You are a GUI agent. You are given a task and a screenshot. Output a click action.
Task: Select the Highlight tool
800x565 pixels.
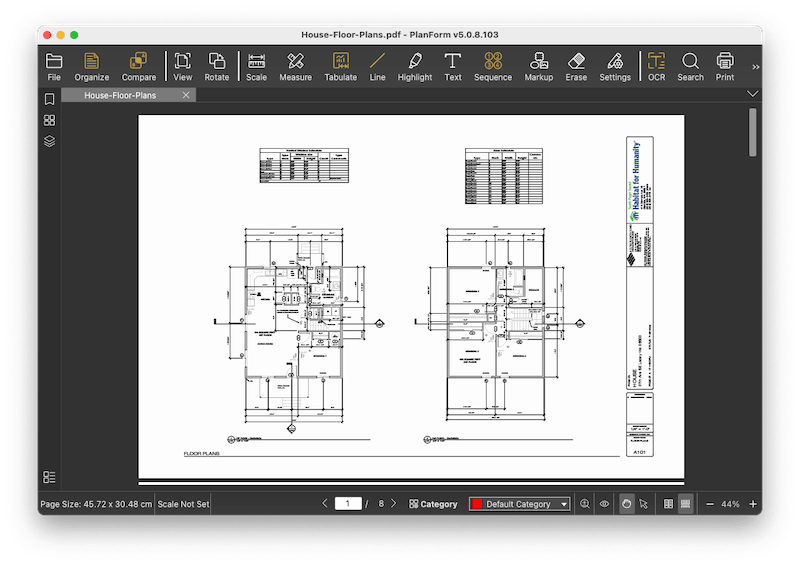coord(415,67)
